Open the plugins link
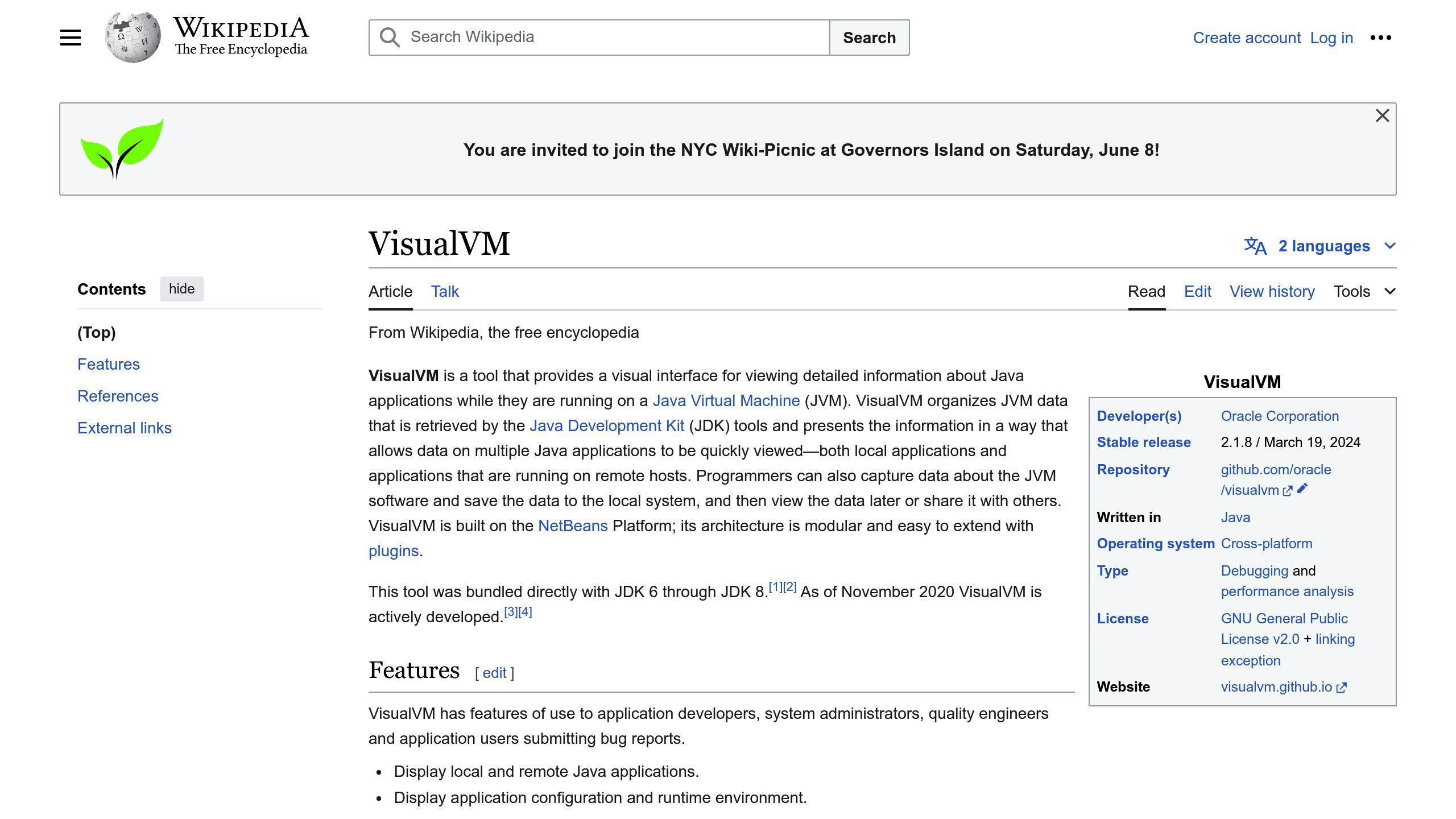Viewport: 1456px width, 819px height. pos(394,551)
